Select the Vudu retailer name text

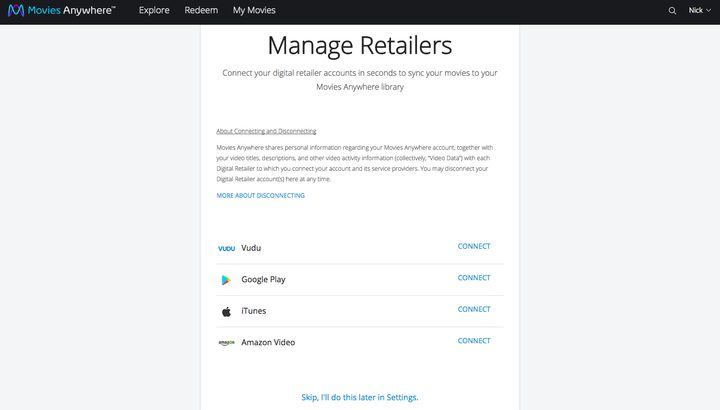pyautogui.click(x=251, y=248)
